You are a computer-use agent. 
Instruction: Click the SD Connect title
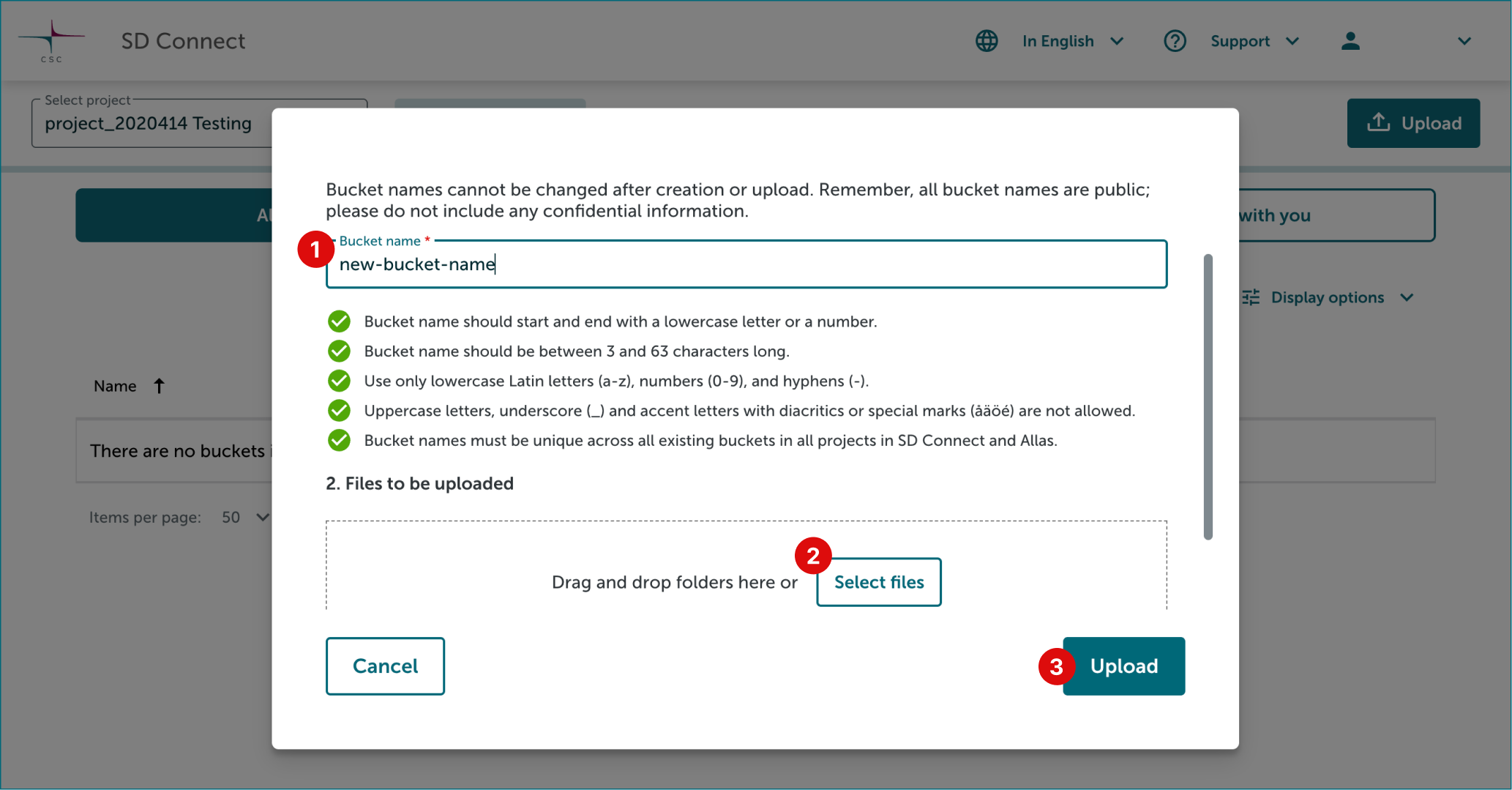point(183,41)
